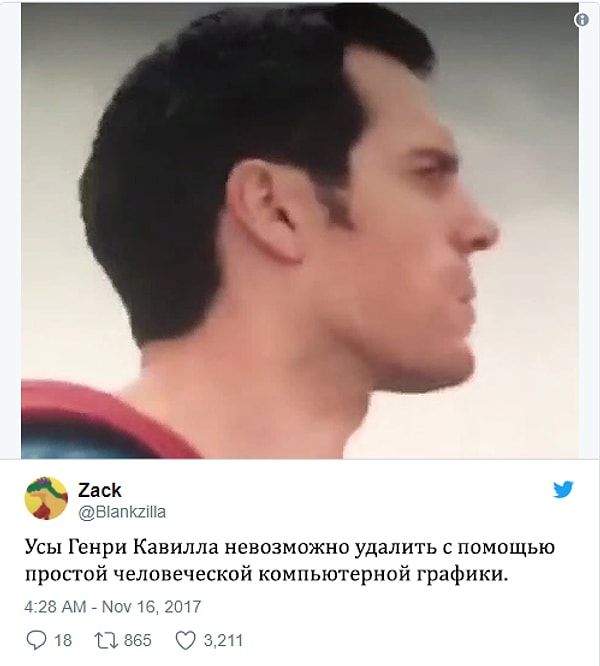This screenshot has height=666, width=600.
Task: Click the reply speech bubble icon
Action: (x=36, y=640)
